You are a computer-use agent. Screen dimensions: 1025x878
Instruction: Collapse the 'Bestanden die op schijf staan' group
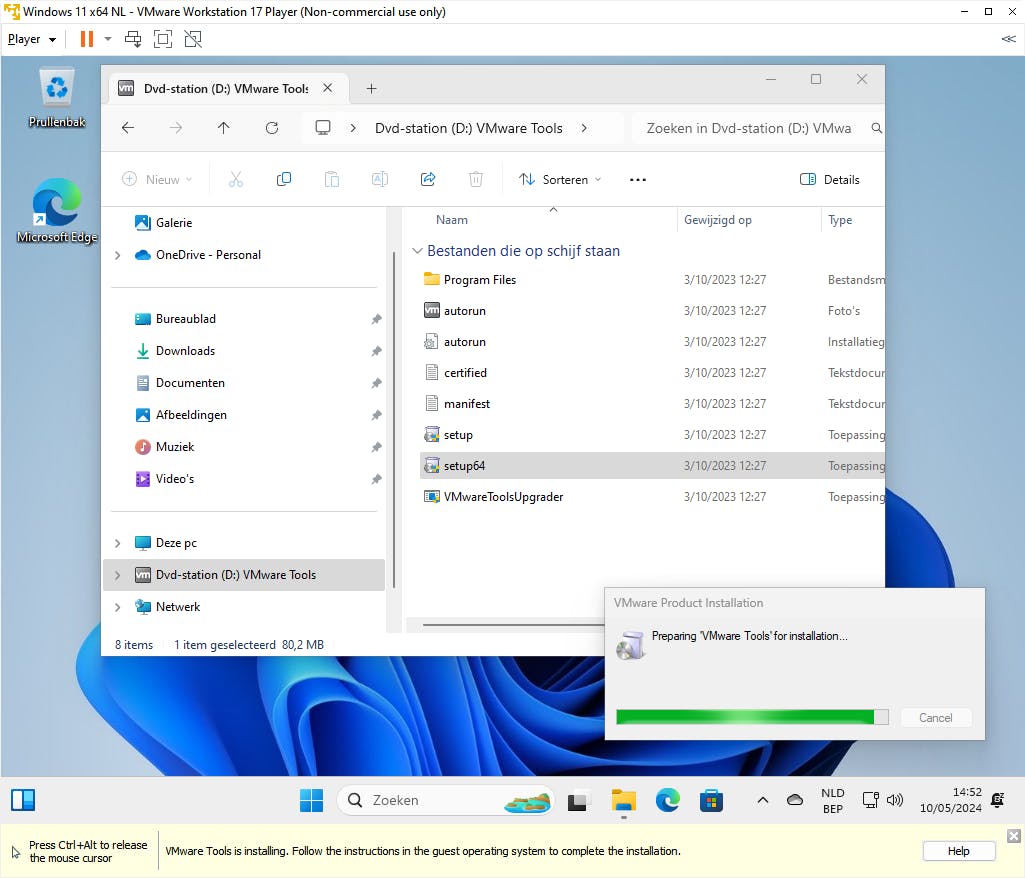click(x=417, y=251)
